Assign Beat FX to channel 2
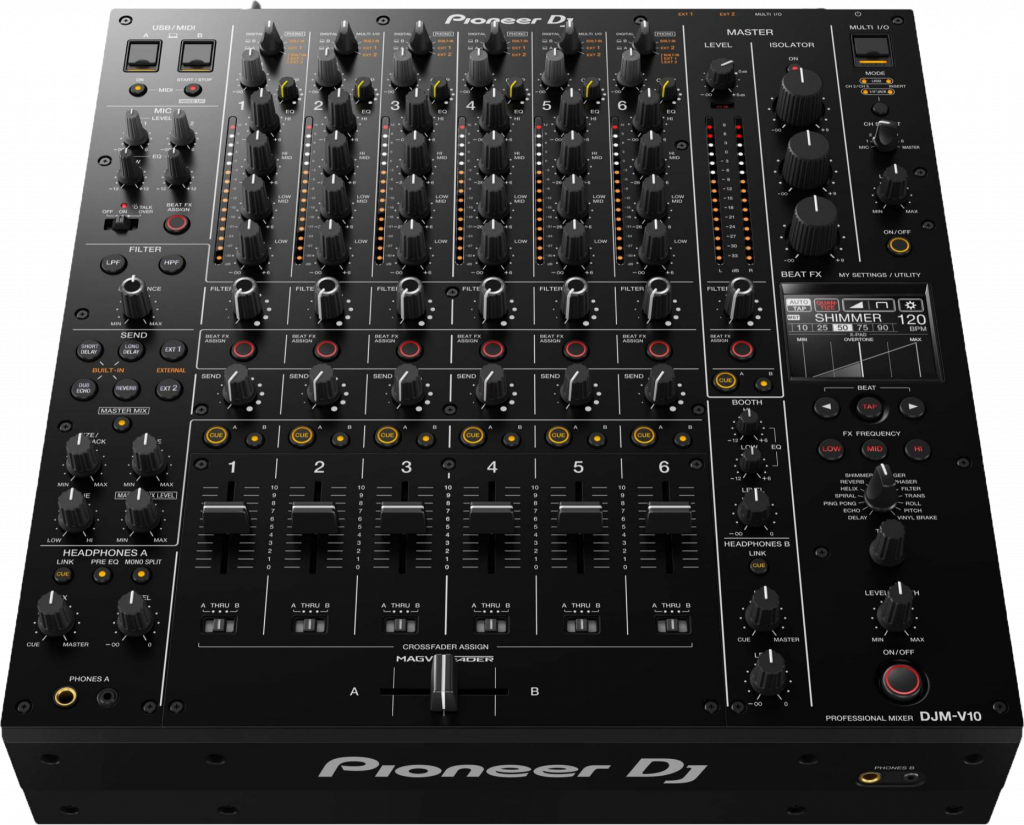1024x825 pixels. (326, 349)
